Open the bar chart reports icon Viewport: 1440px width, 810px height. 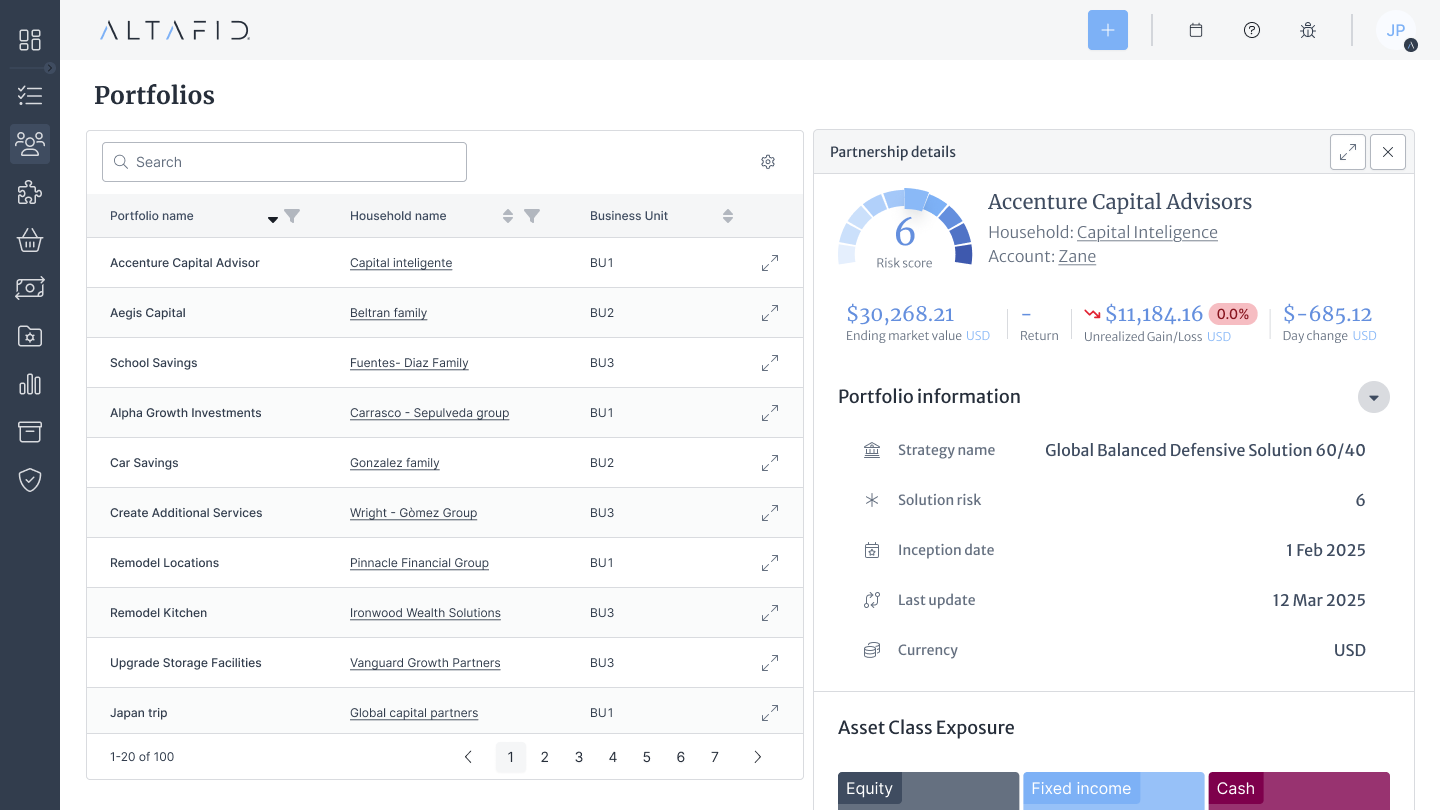(x=30, y=384)
